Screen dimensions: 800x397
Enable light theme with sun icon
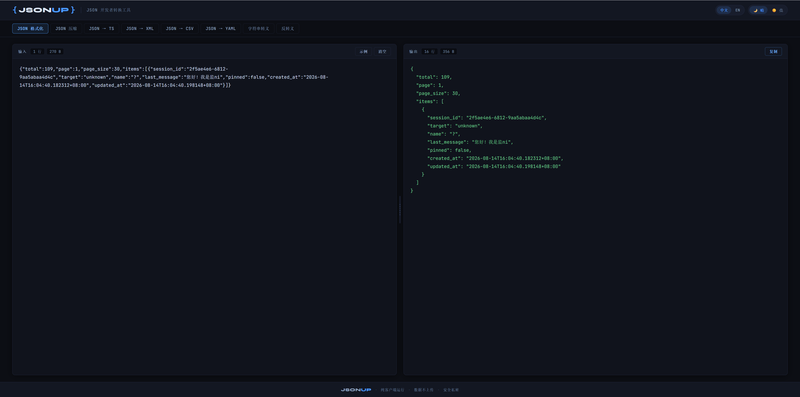pos(778,10)
